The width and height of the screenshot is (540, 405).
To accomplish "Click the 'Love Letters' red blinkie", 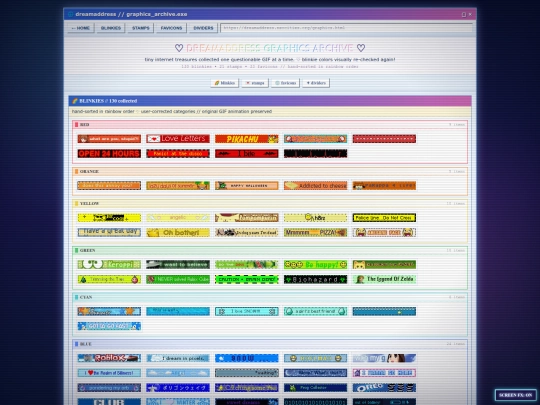I will [178, 139].
